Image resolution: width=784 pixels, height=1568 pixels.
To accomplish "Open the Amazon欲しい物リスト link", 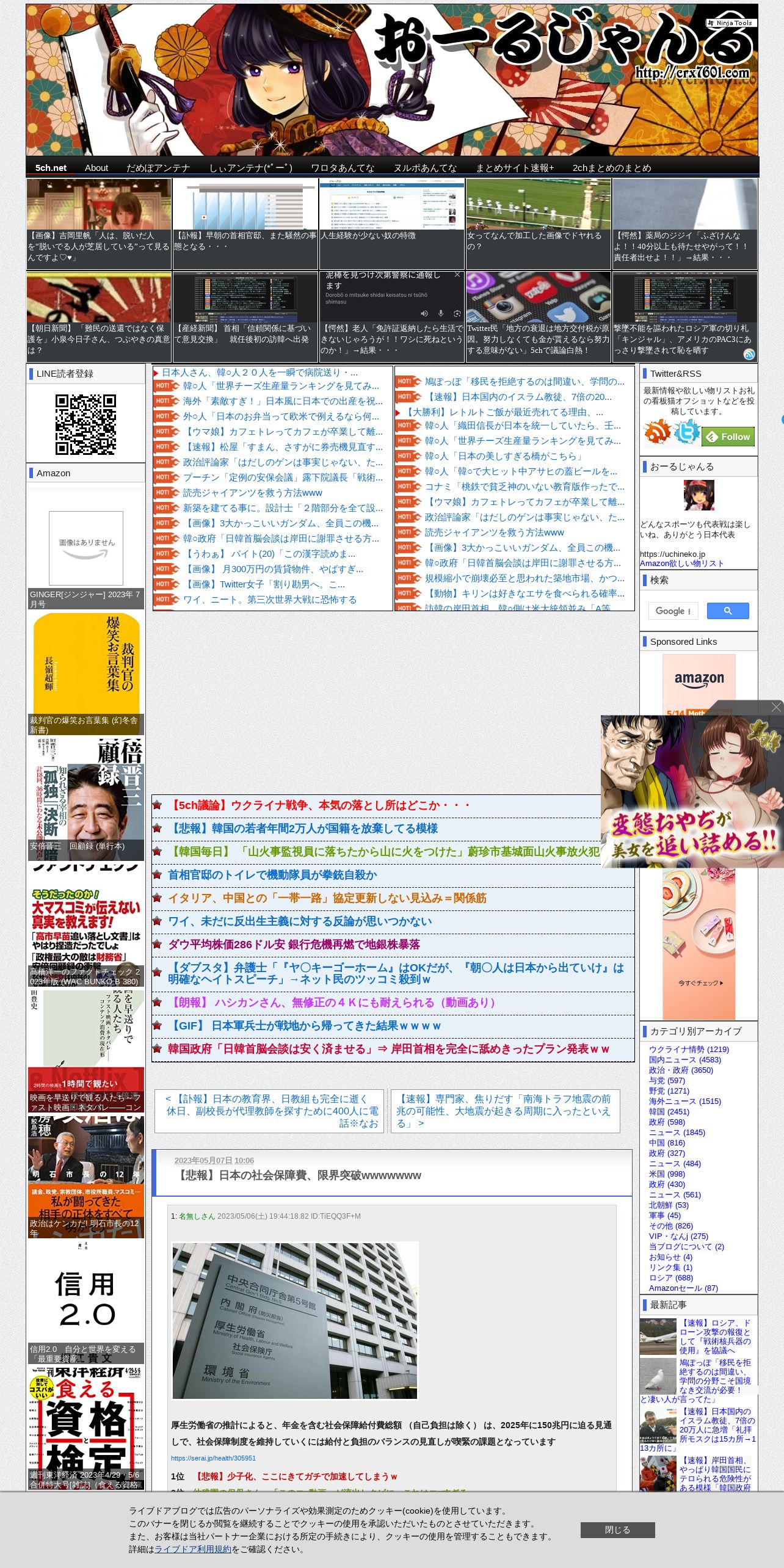I will click(681, 564).
